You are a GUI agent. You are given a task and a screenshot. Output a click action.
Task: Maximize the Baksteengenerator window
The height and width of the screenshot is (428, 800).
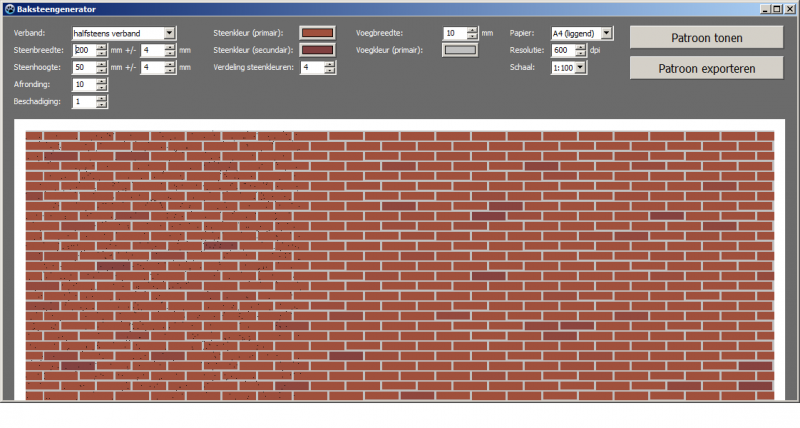coord(777,9)
